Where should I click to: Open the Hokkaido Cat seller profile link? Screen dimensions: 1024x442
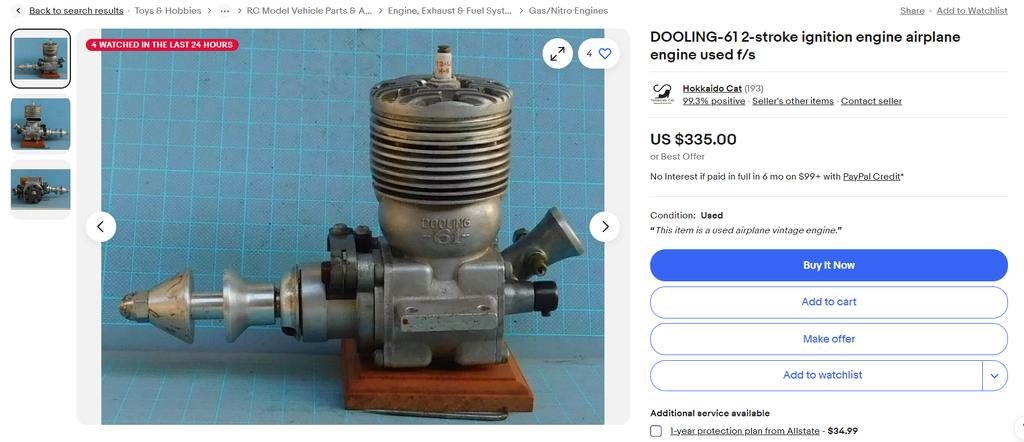pyautogui.click(x=712, y=88)
